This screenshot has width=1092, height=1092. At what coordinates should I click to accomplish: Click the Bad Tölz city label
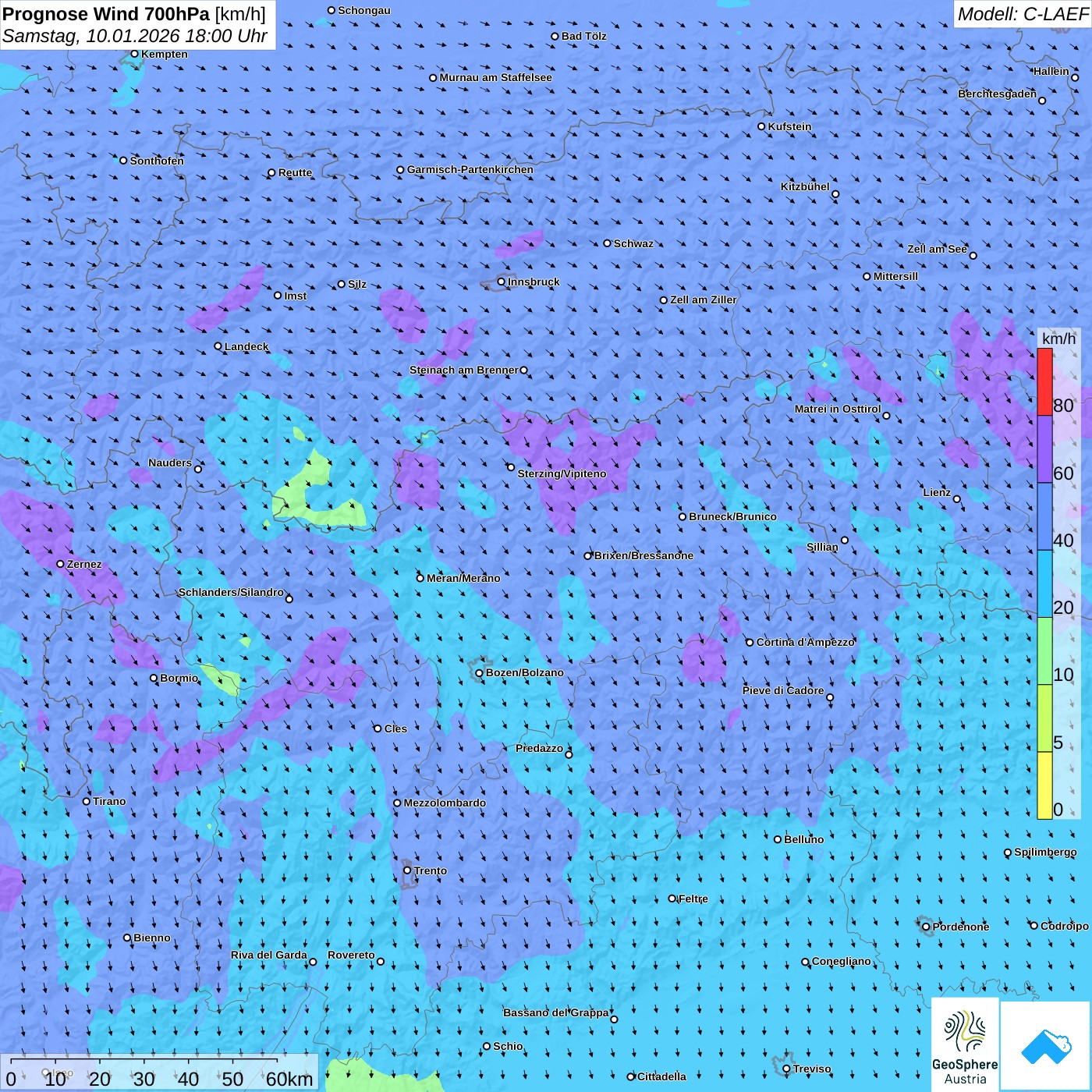click(x=584, y=36)
